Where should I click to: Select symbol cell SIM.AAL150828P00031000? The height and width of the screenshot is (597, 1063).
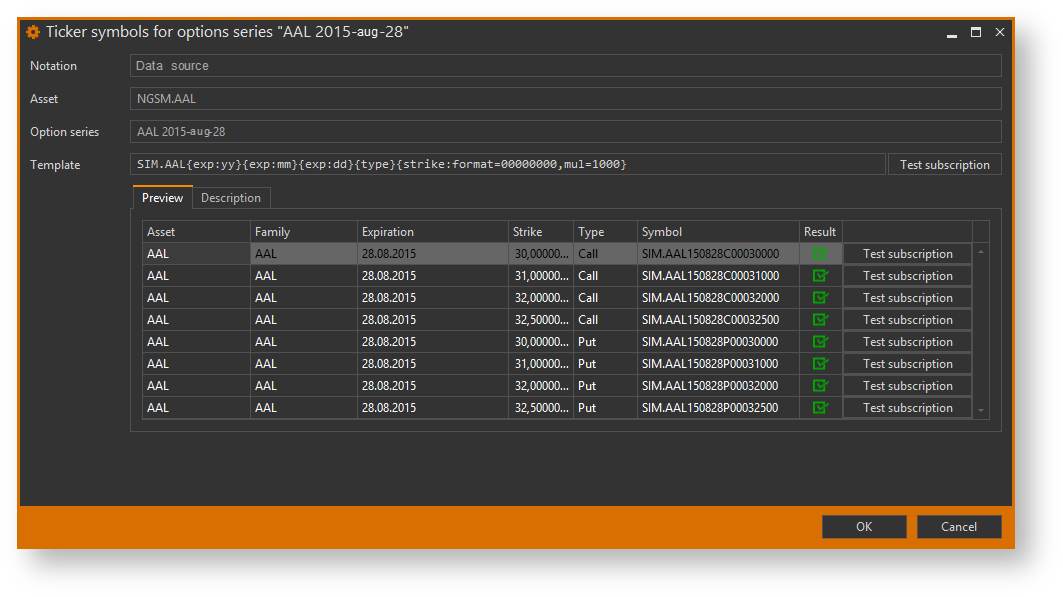coord(718,364)
